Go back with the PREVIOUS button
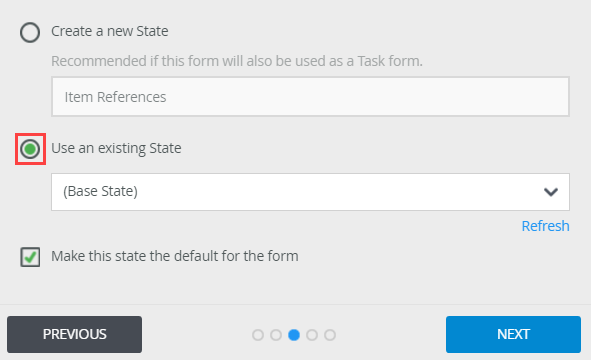The image size is (591, 360). tap(75, 334)
